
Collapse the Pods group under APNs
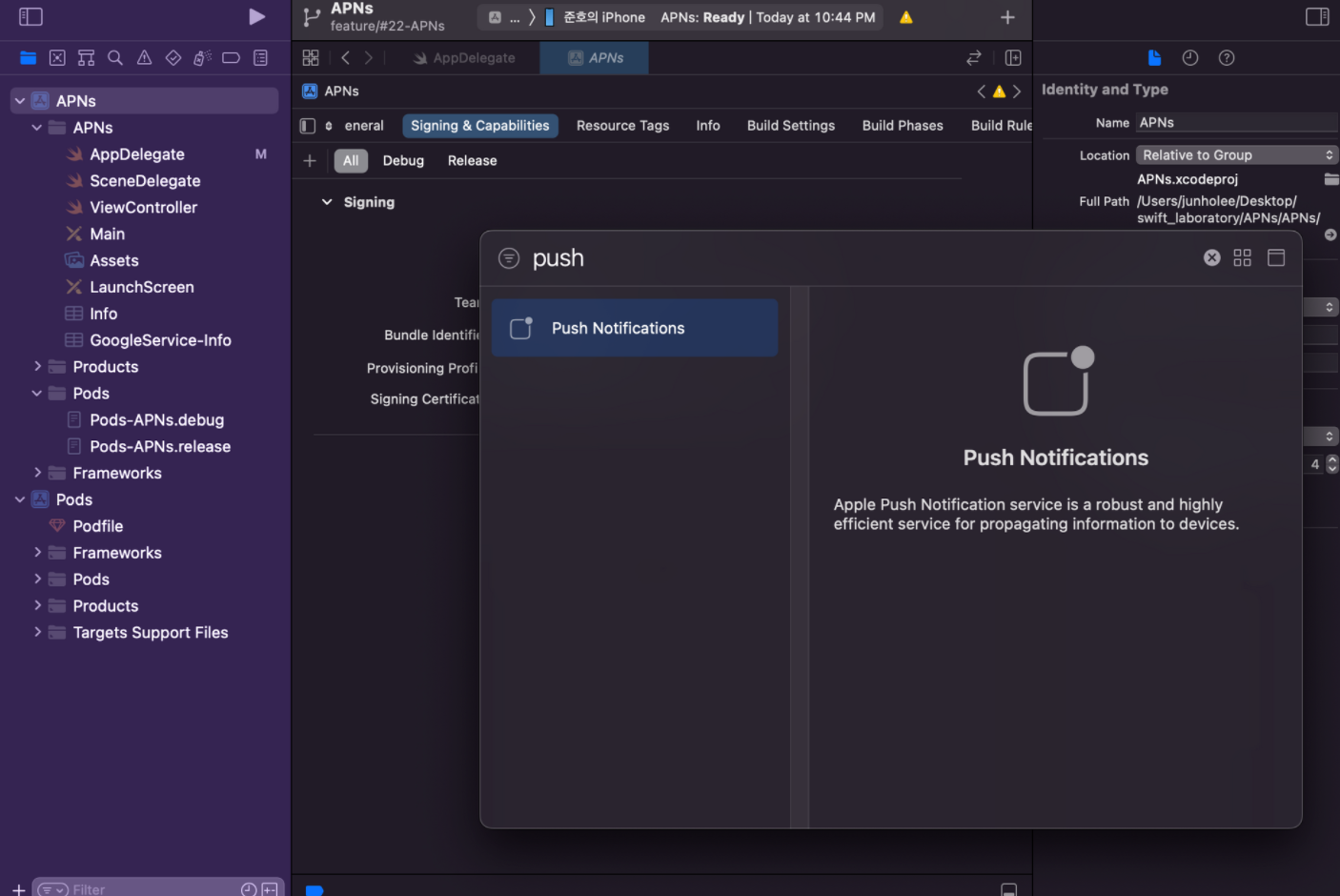(x=37, y=394)
